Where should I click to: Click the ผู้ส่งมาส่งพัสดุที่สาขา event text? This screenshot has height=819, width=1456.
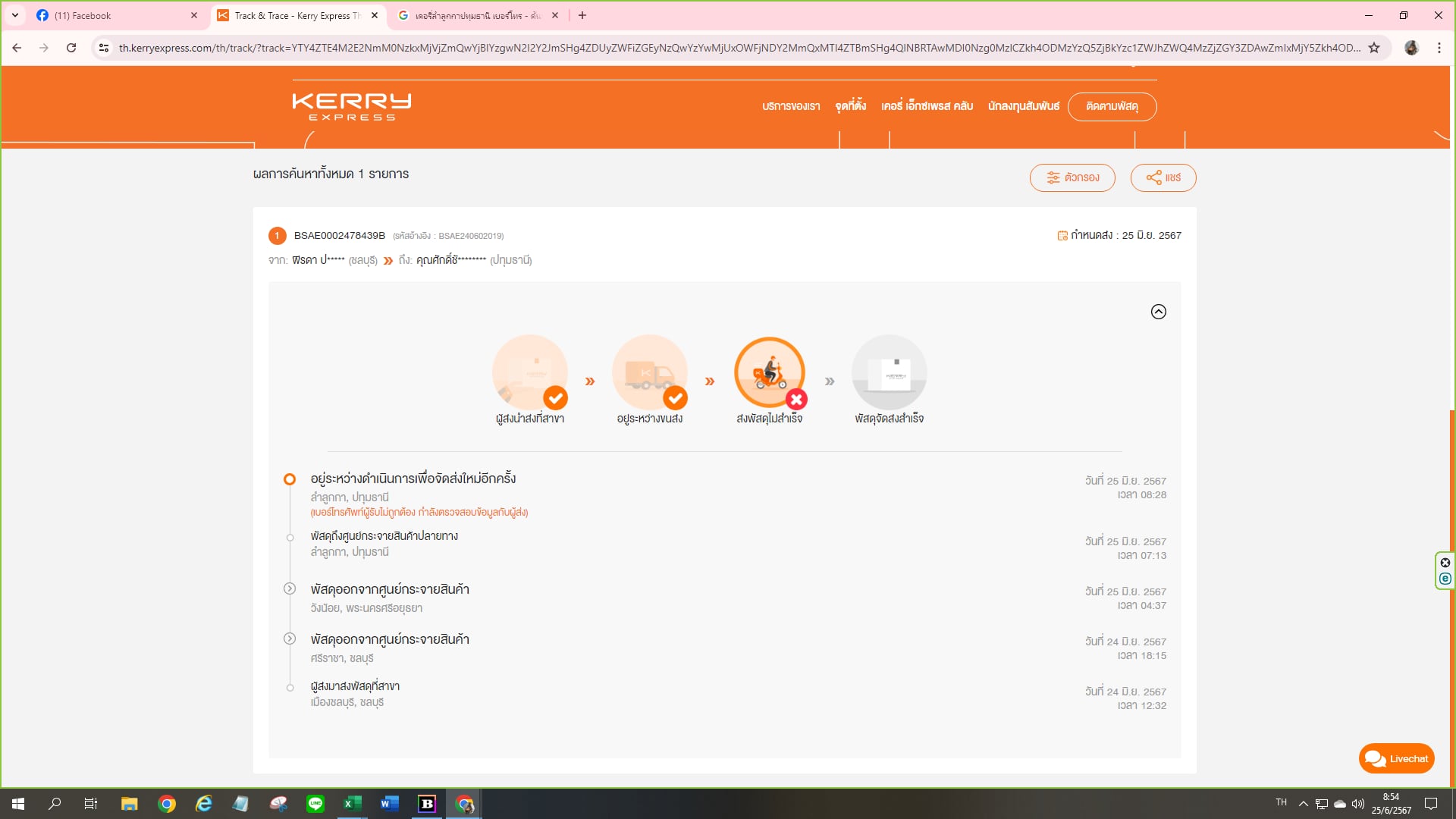point(355,686)
